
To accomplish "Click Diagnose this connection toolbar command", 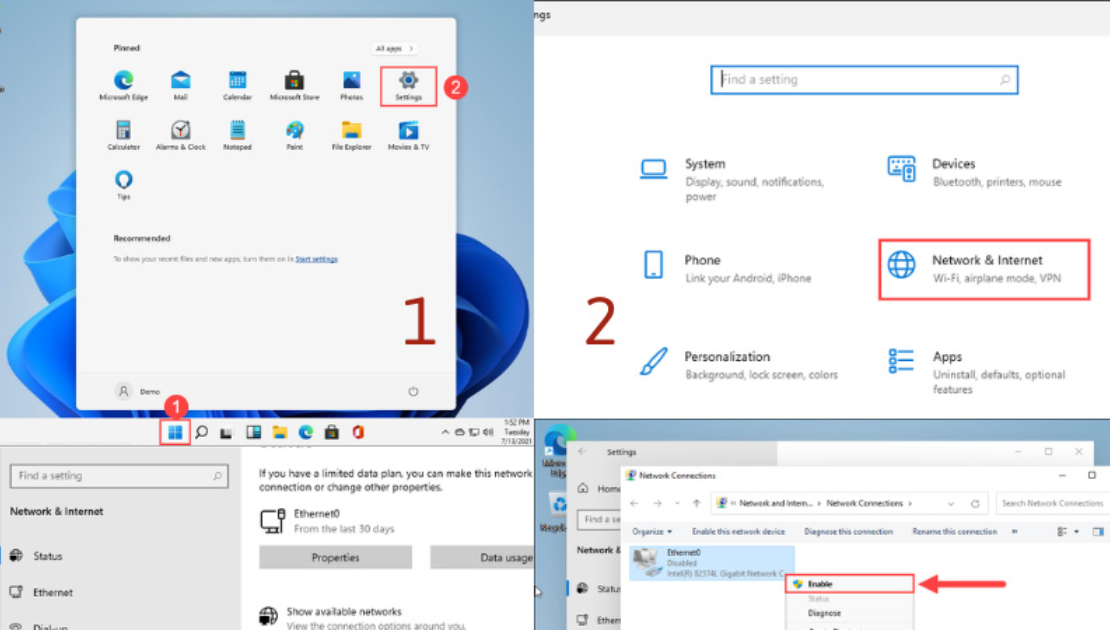I will click(x=848, y=532).
